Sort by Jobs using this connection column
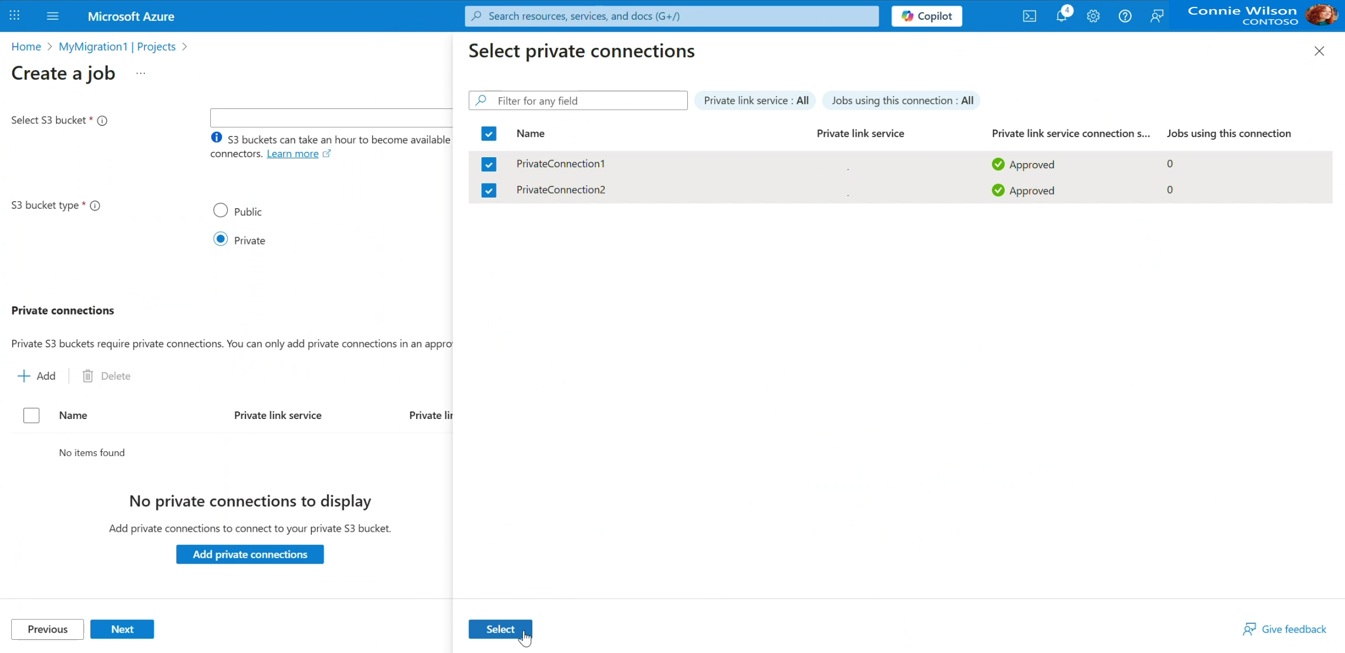 click(1229, 134)
